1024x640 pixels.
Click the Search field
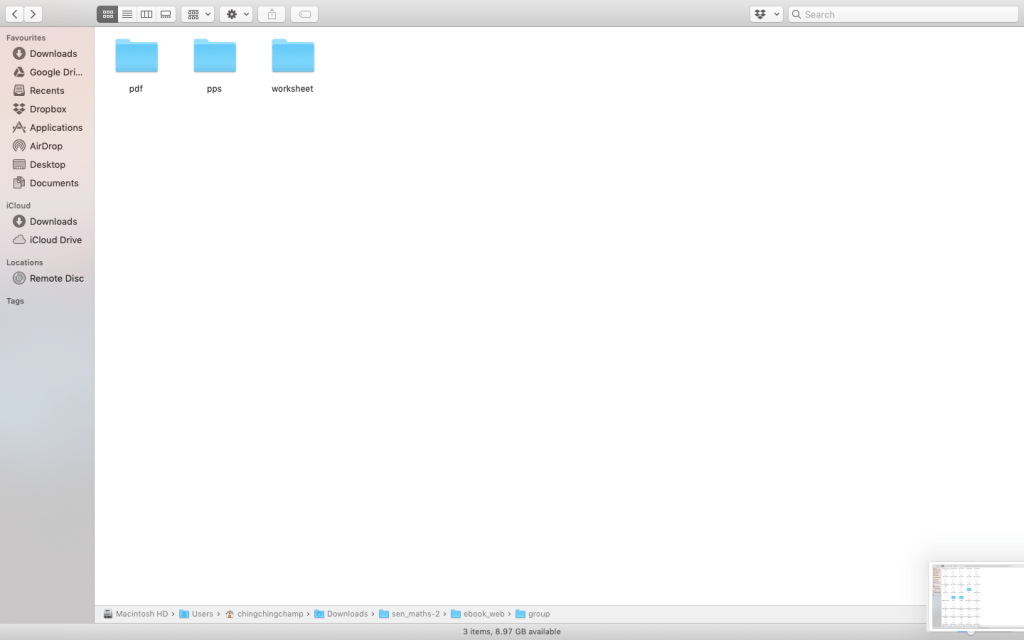click(x=905, y=14)
